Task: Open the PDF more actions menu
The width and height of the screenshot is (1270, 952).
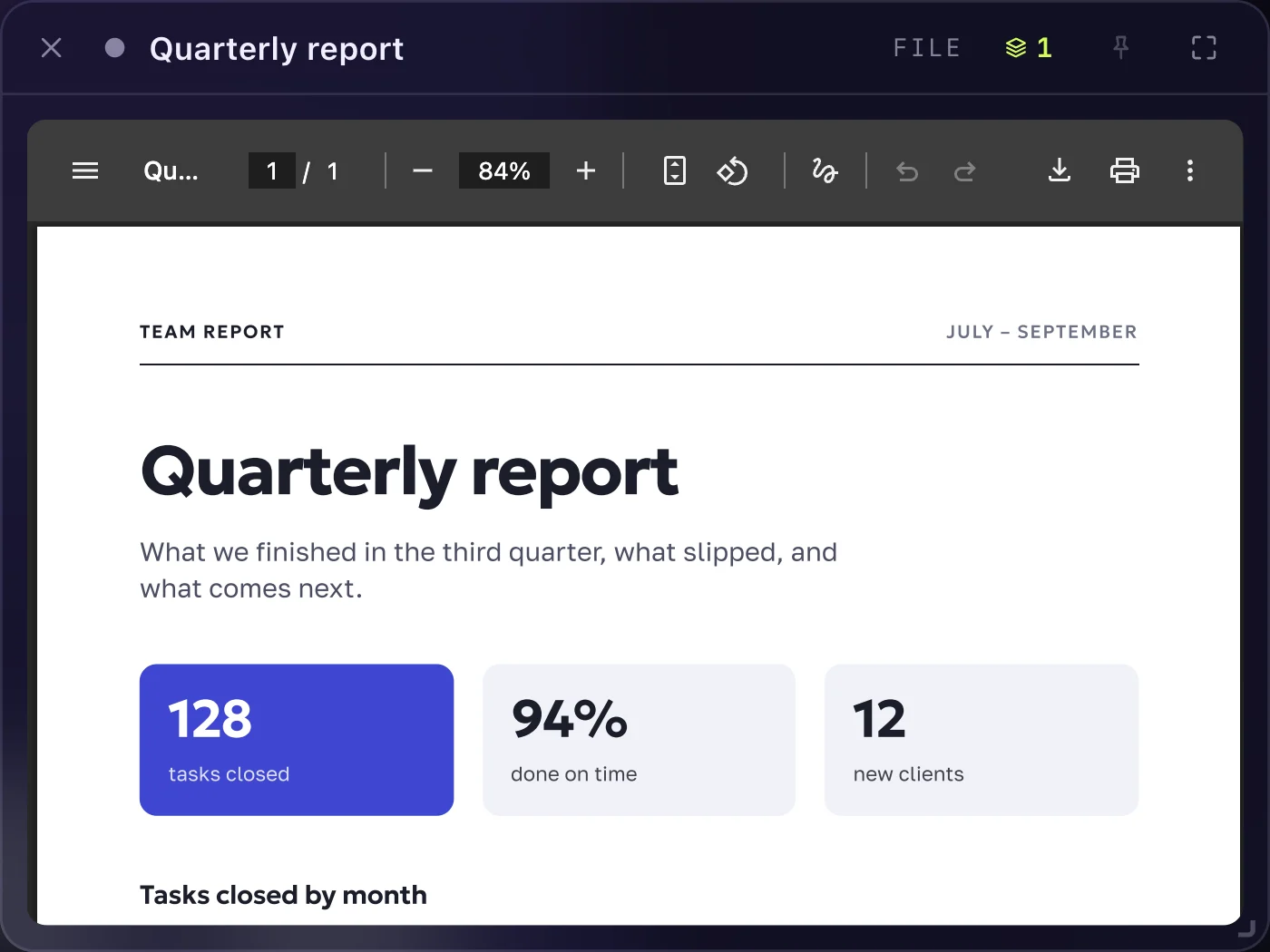Action: click(x=1190, y=170)
